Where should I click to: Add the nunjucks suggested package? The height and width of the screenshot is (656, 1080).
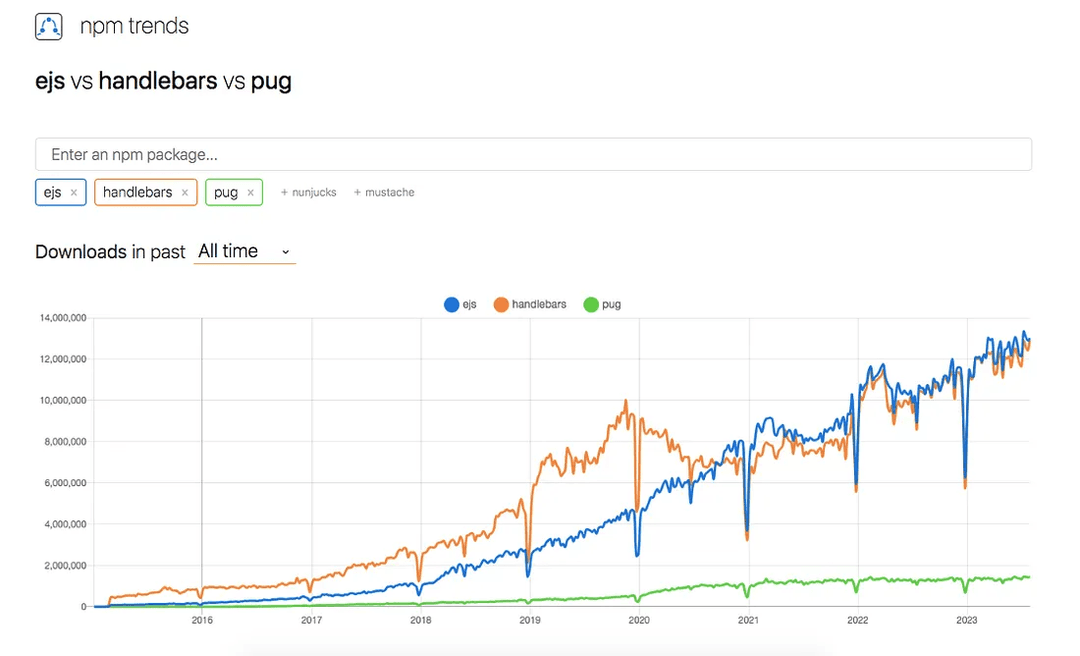pyautogui.click(x=308, y=192)
